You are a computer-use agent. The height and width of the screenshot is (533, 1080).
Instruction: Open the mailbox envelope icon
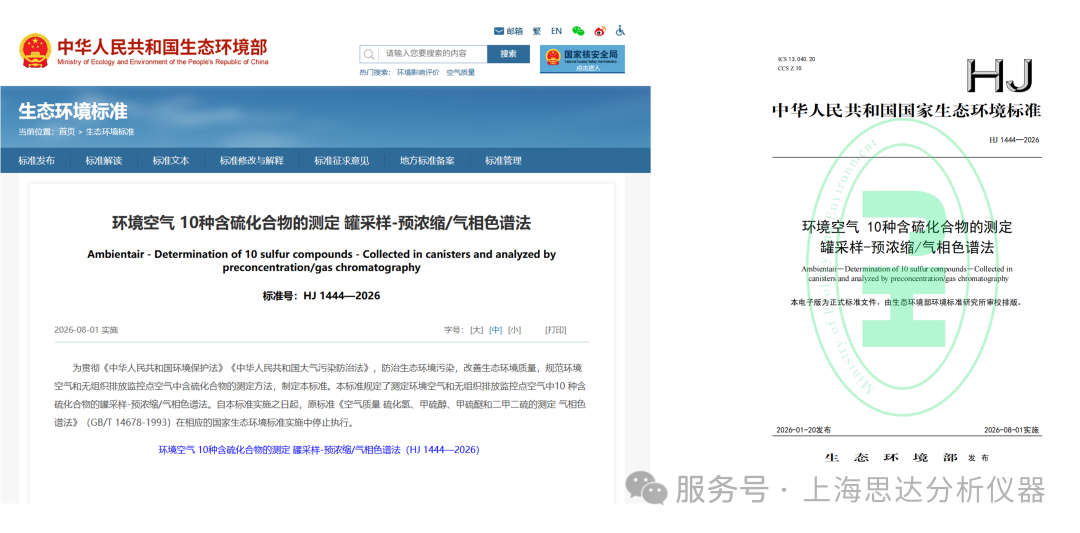(499, 31)
